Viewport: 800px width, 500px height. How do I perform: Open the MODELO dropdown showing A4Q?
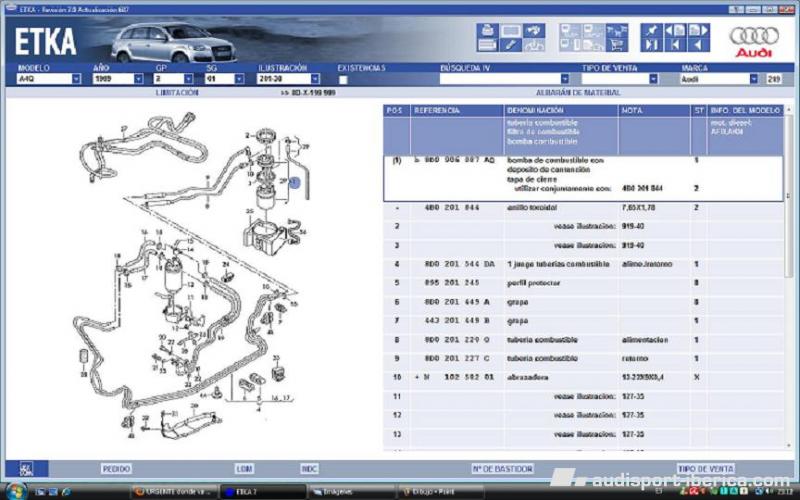tap(76, 79)
